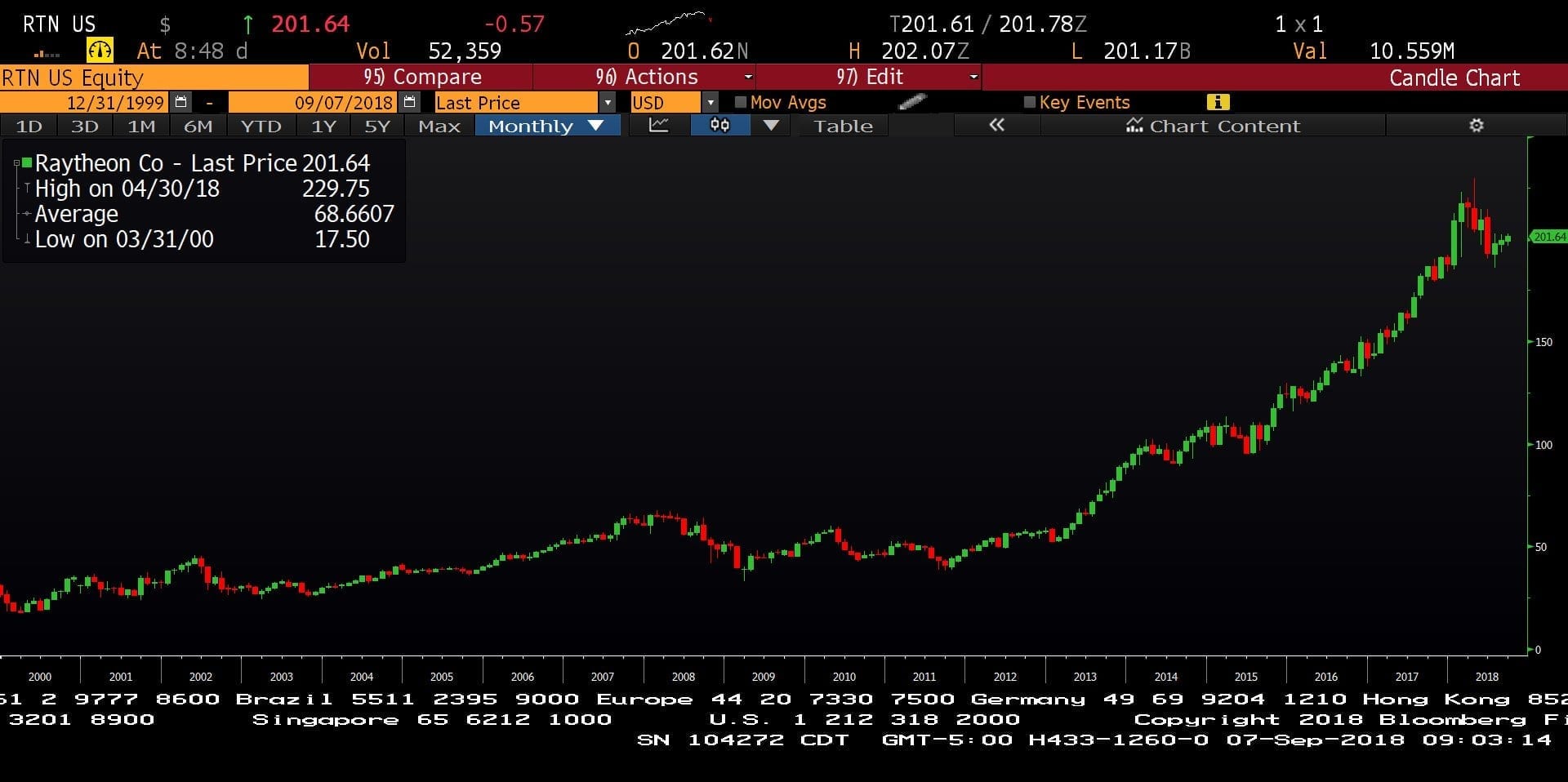1568x782 pixels.
Task: Collapse the Raytheon legend tree
Action: (16, 163)
